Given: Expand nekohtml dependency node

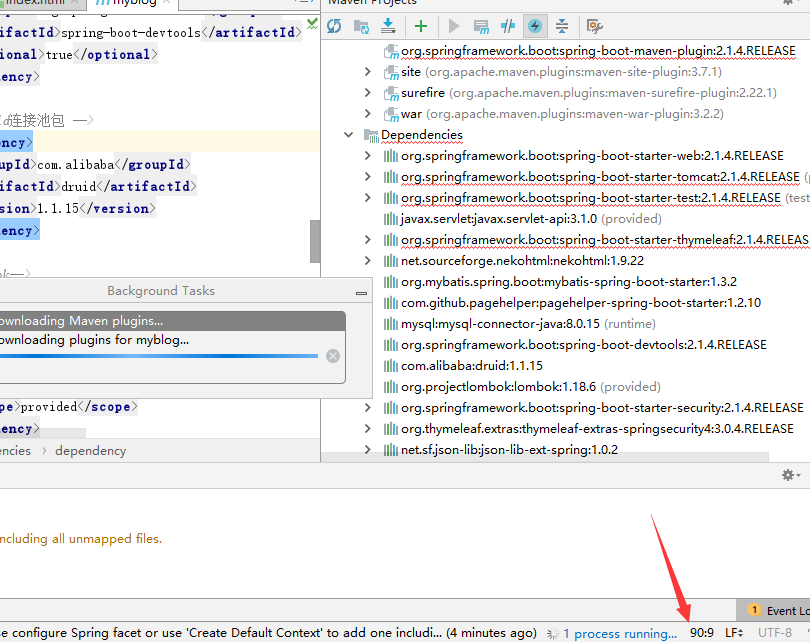Looking at the screenshot, I should pos(367,260).
